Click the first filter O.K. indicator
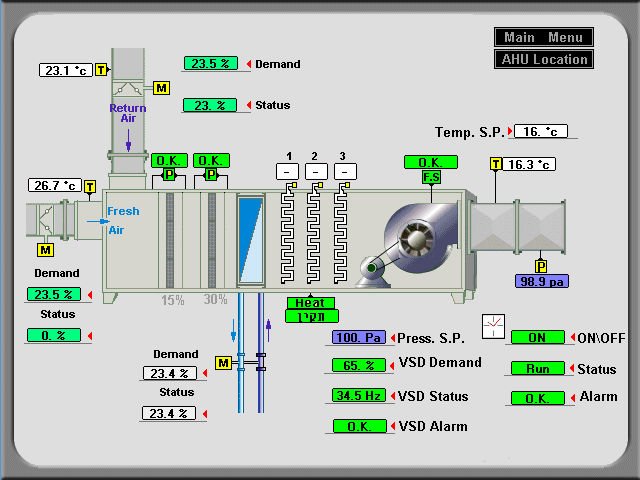This screenshot has height=480, width=640. [x=169, y=161]
